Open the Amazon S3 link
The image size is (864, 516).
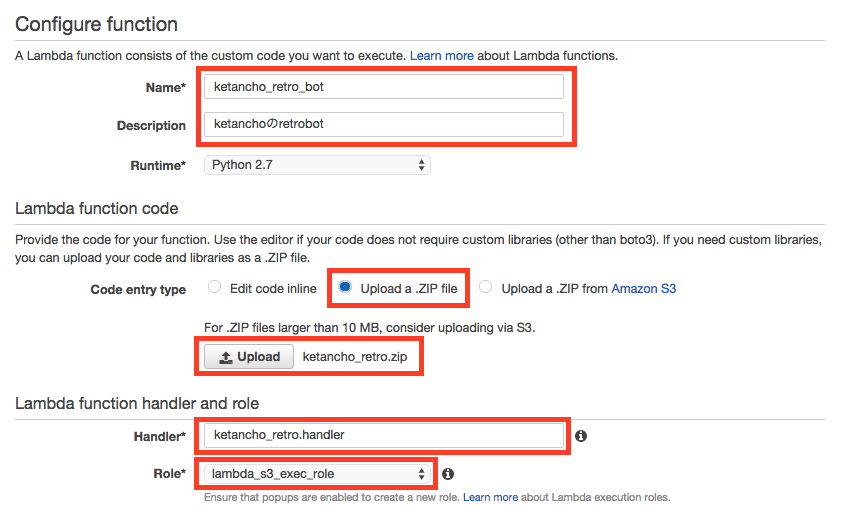(x=644, y=288)
